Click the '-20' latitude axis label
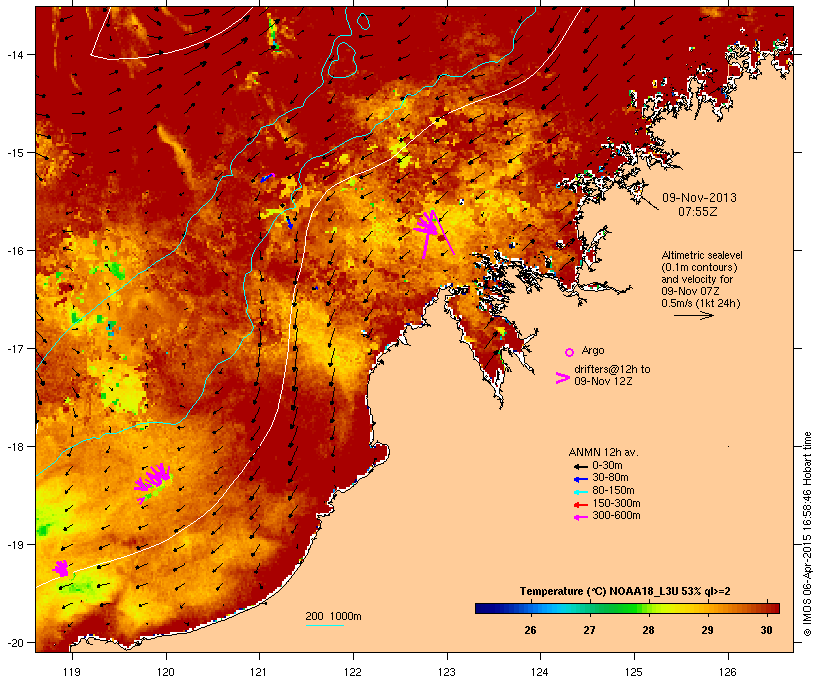Image resolution: width=820 pixels, height=680 pixels. 14,643
